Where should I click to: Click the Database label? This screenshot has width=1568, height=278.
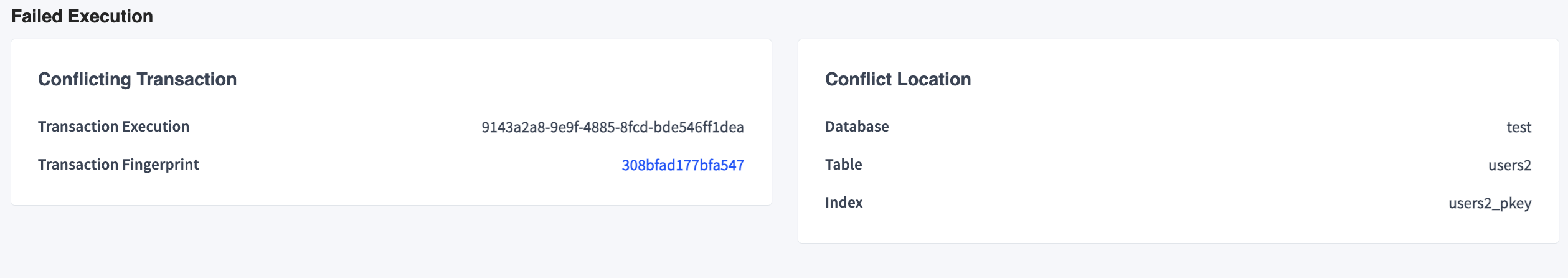(856, 127)
